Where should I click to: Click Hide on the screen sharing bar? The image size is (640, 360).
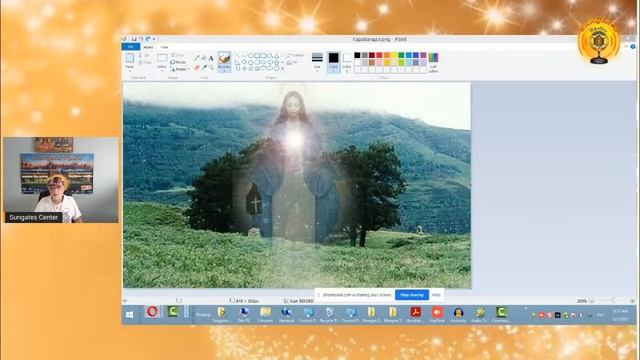pos(436,295)
